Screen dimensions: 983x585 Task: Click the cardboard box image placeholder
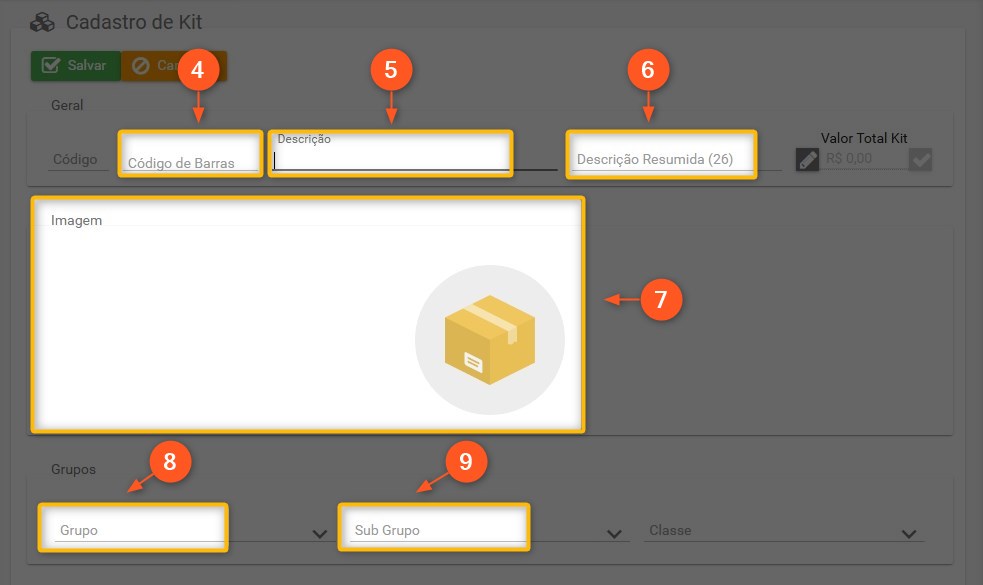[489, 340]
